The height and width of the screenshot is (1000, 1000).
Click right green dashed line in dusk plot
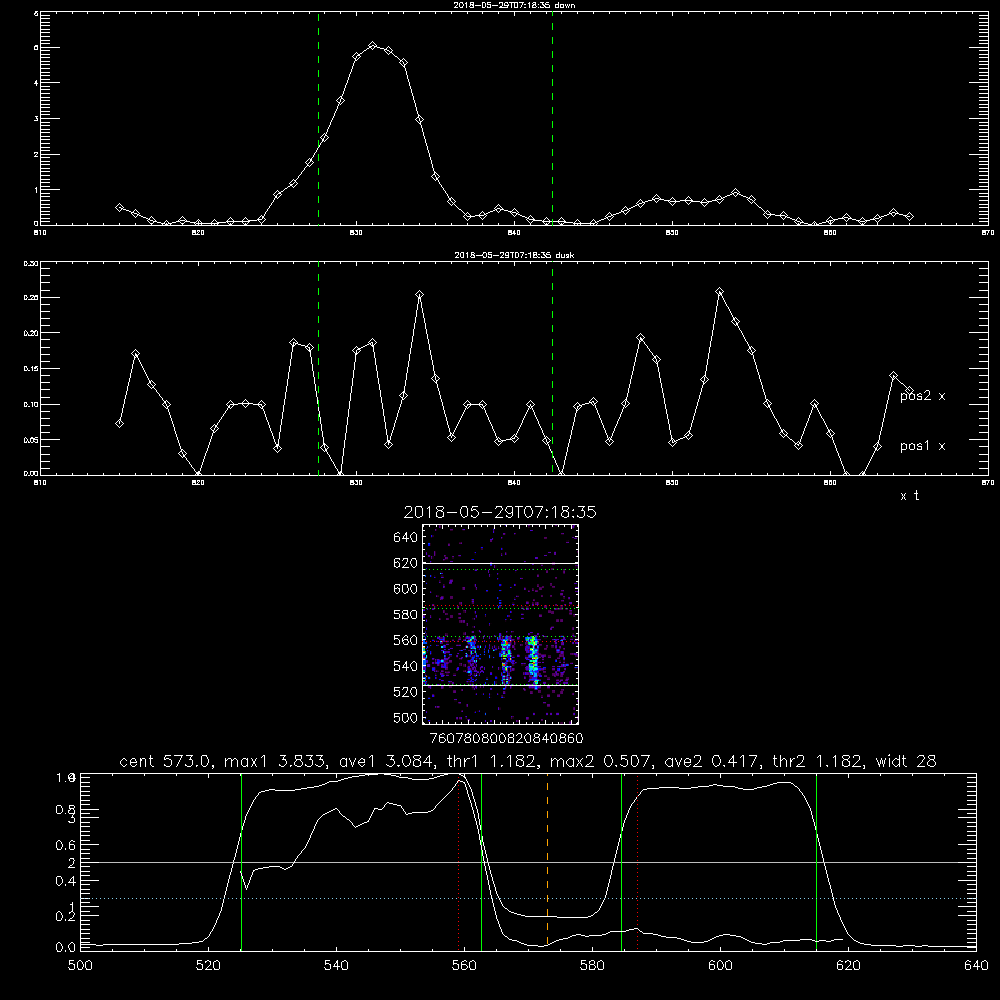pos(552,368)
